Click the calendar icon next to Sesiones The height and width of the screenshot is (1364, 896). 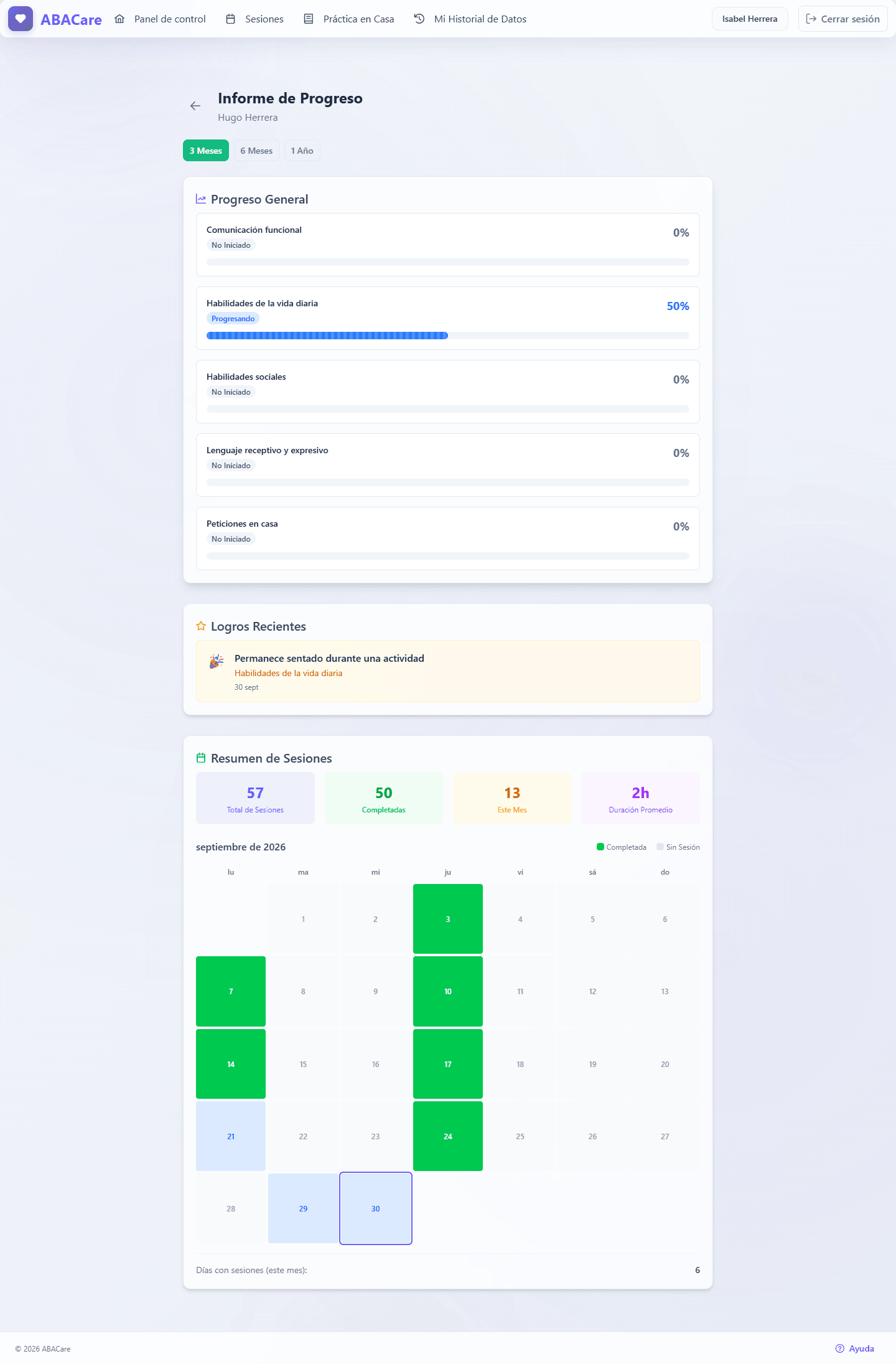point(230,19)
